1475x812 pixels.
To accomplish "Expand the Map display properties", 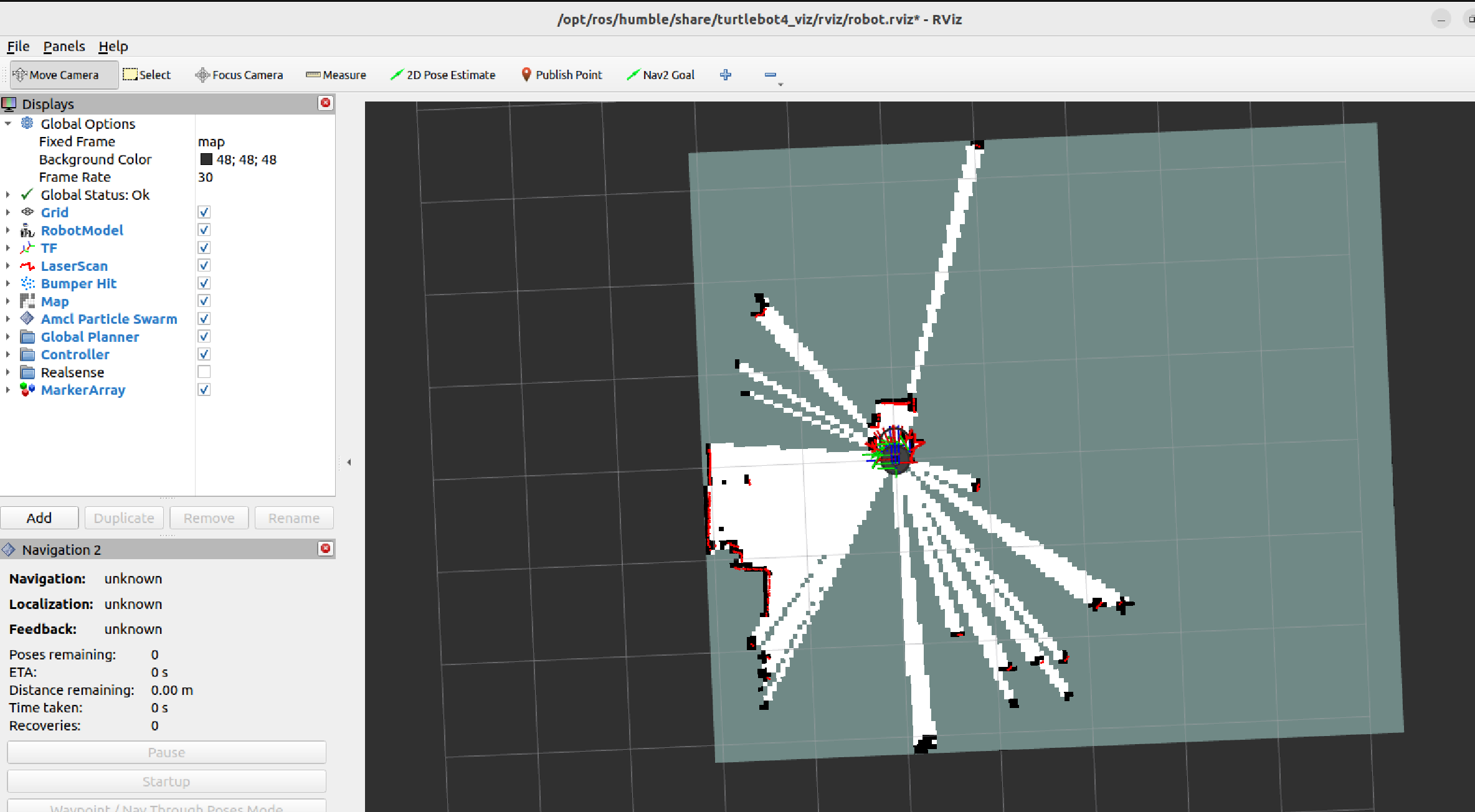I will click(8, 301).
